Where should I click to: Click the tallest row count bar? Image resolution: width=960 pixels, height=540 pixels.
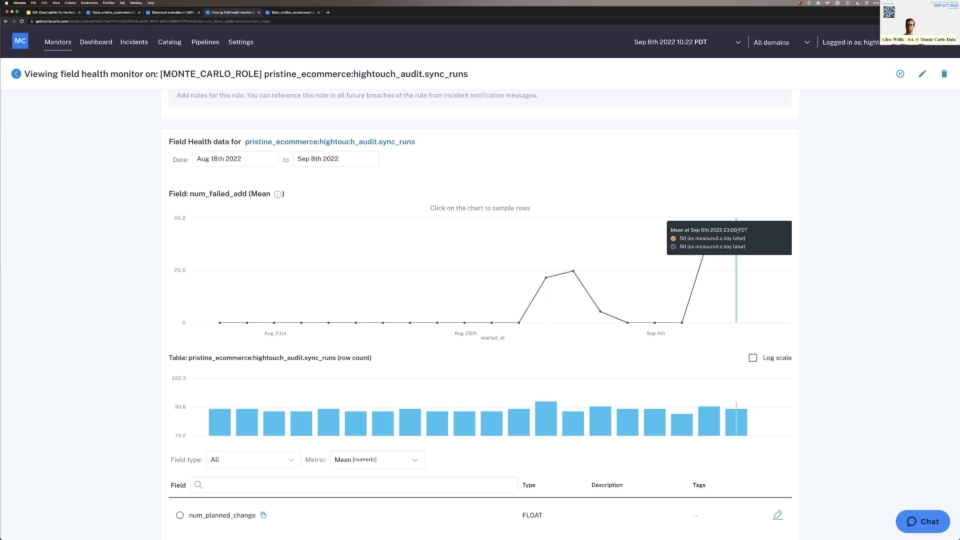click(x=546, y=419)
